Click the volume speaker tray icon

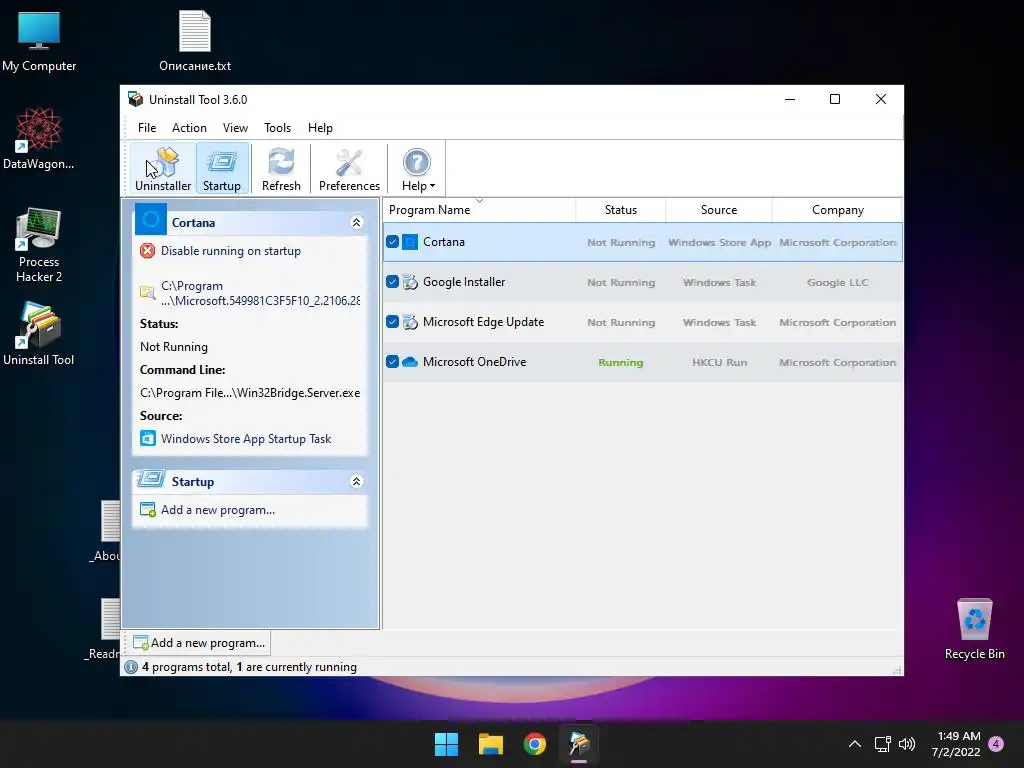point(907,744)
